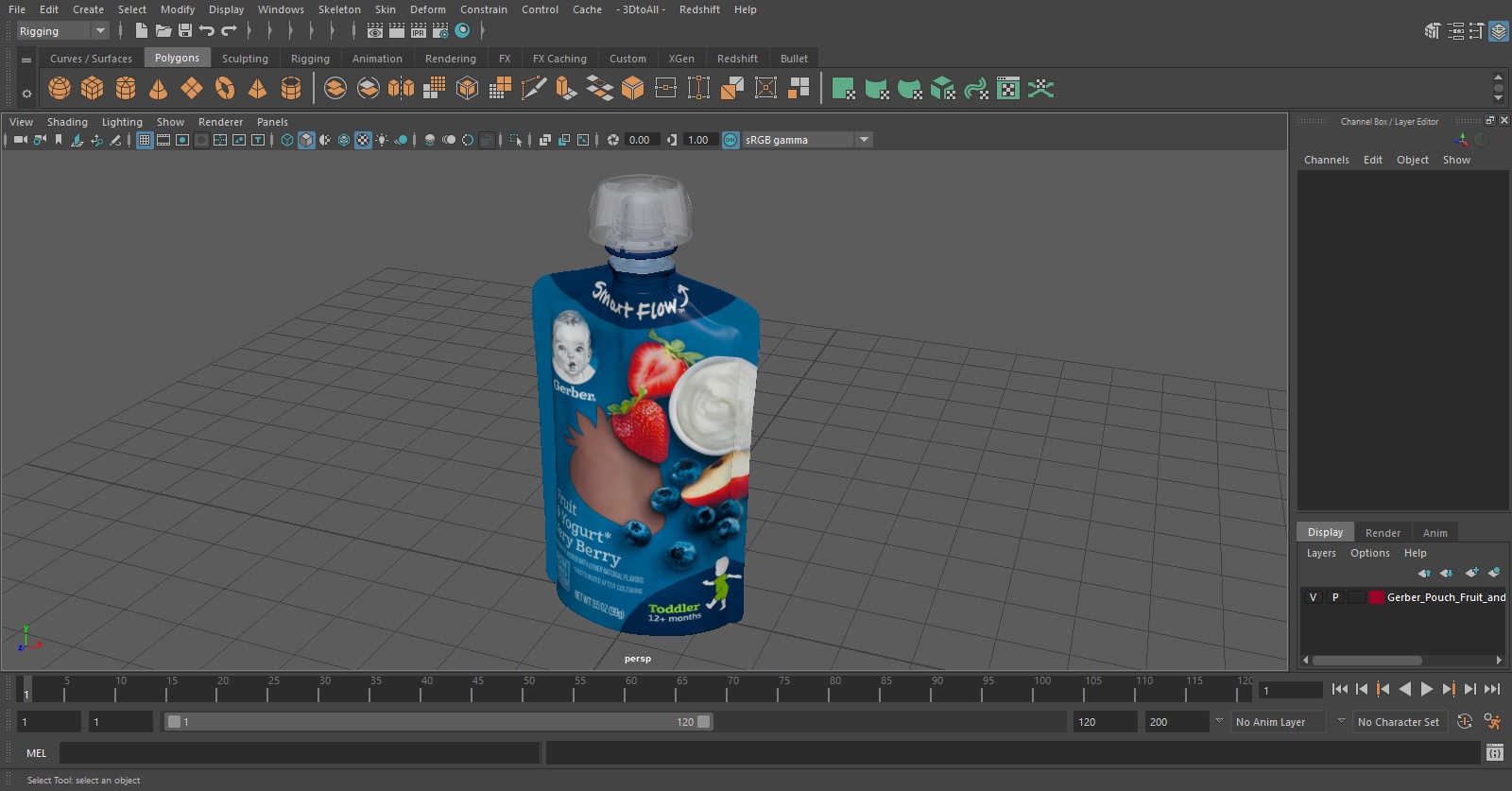The width and height of the screenshot is (1512, 791).
Task: Toggle wireframe shading in the viewport
Action: point(287,140)
